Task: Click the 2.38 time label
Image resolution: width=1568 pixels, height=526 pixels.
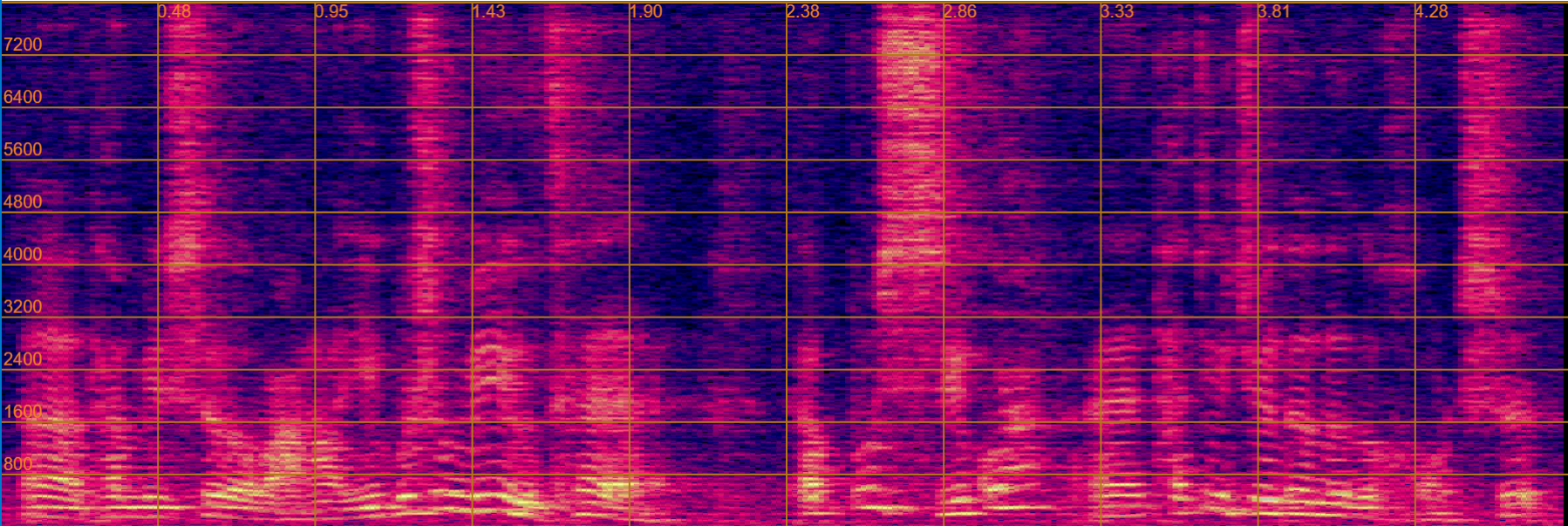Action: click(x=803, y=11)
